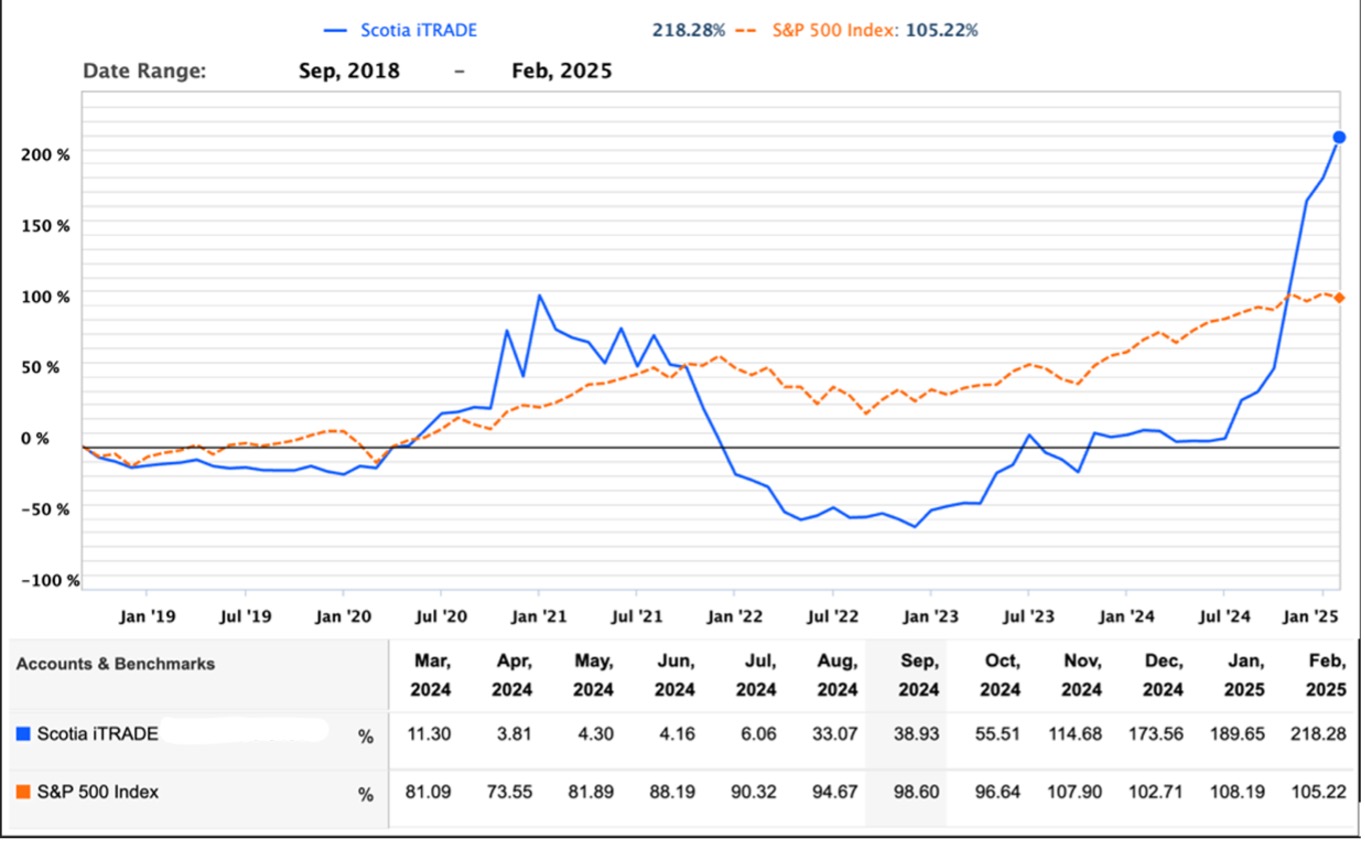
Task: Click the 189.65 cell for January 2025
Action: [x=1240, y=734]
